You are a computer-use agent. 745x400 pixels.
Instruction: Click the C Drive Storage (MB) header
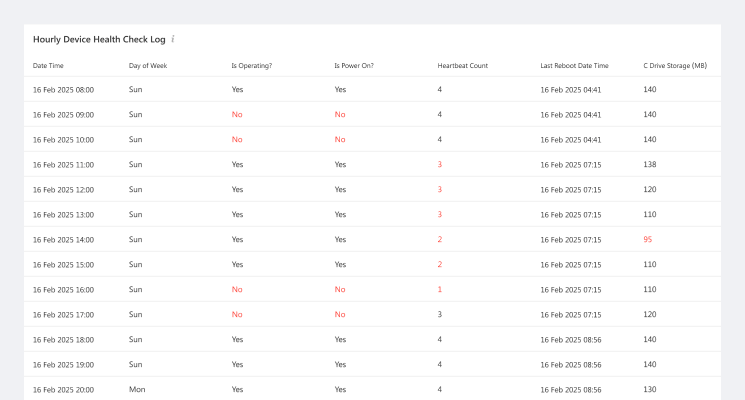point(675,66)
